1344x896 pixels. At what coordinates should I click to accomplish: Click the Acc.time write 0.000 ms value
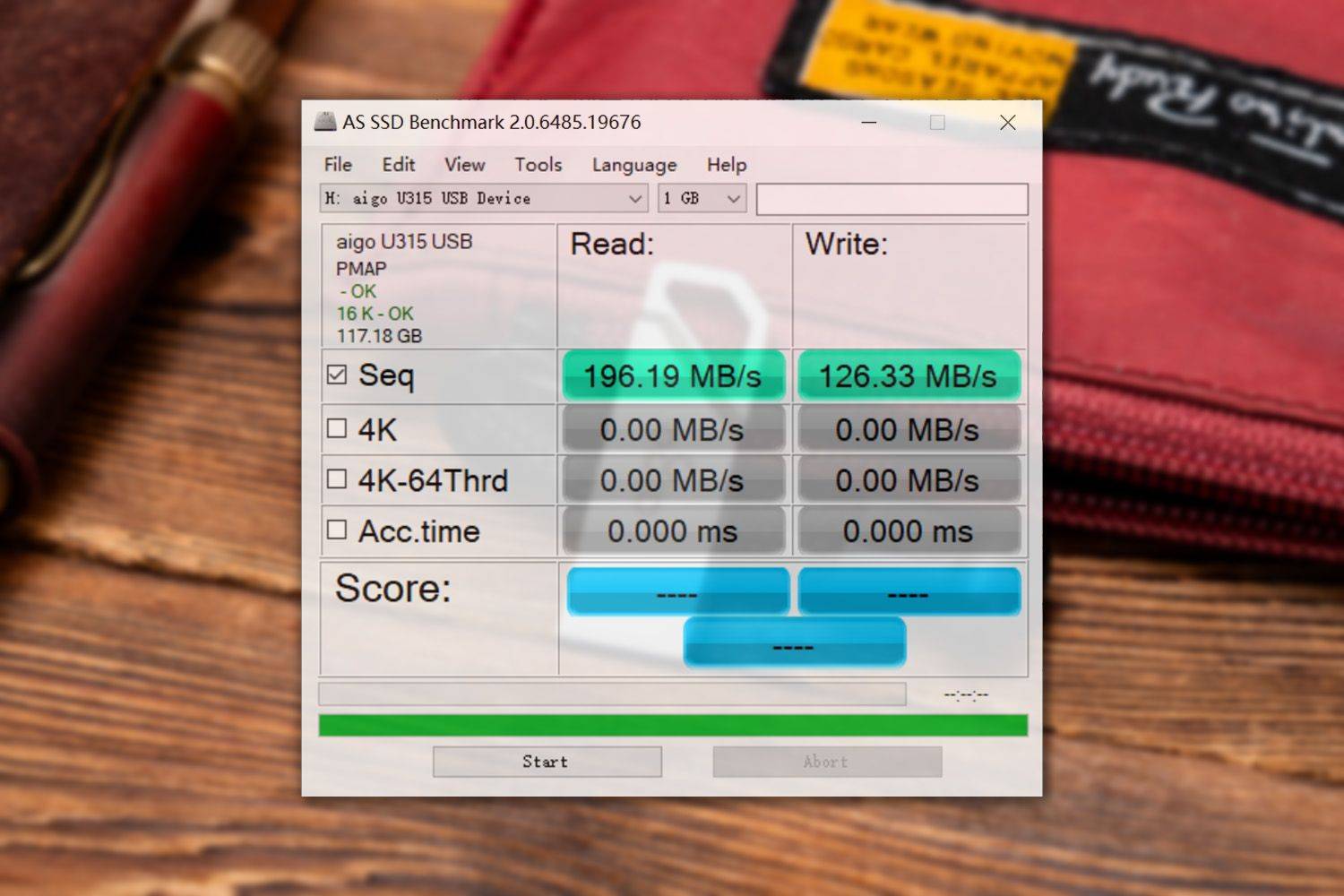[909, 531]
